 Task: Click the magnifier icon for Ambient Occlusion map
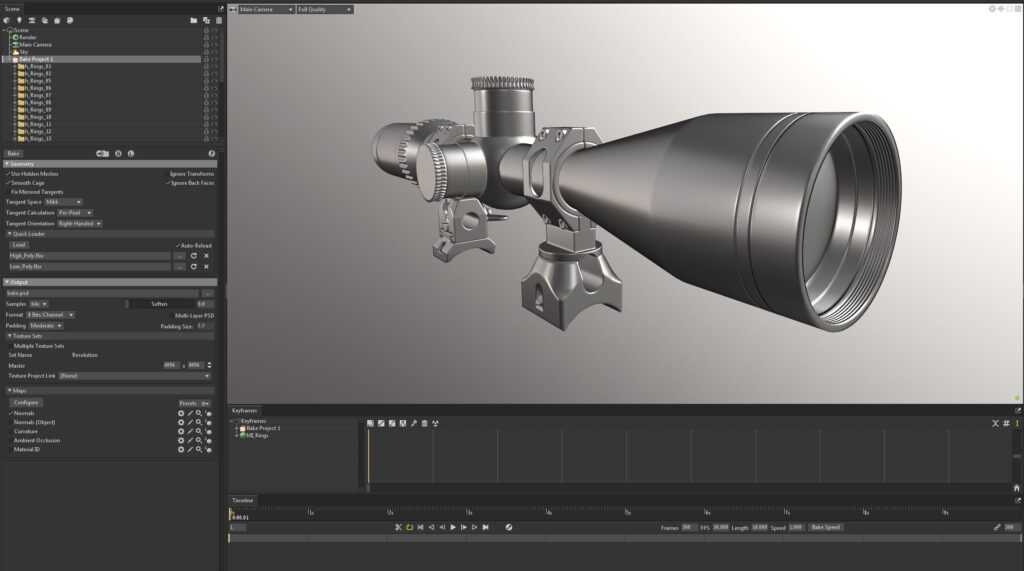(x=199, y=440)
